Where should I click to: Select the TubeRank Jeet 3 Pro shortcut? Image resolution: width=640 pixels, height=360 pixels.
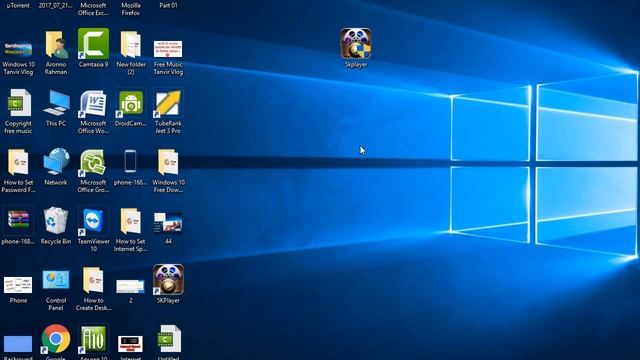coord(168,103)
